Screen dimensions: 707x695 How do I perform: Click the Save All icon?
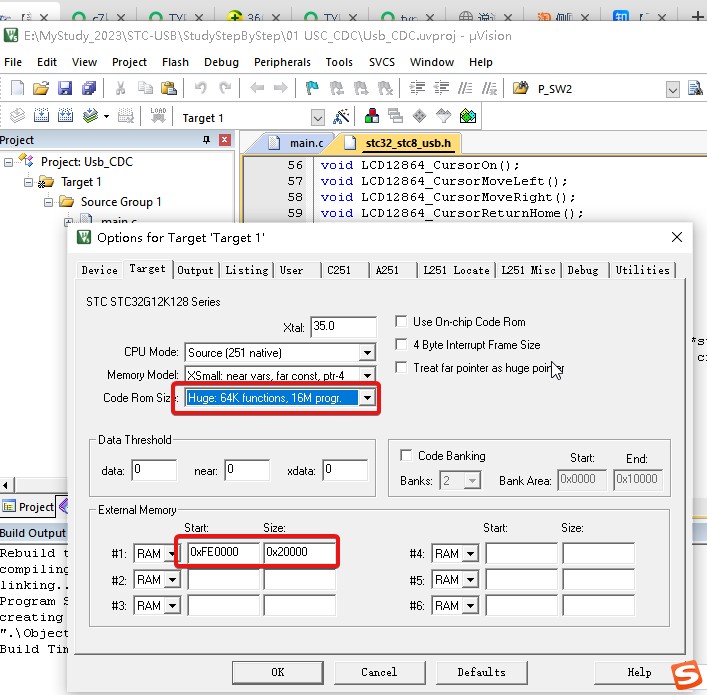88,88
